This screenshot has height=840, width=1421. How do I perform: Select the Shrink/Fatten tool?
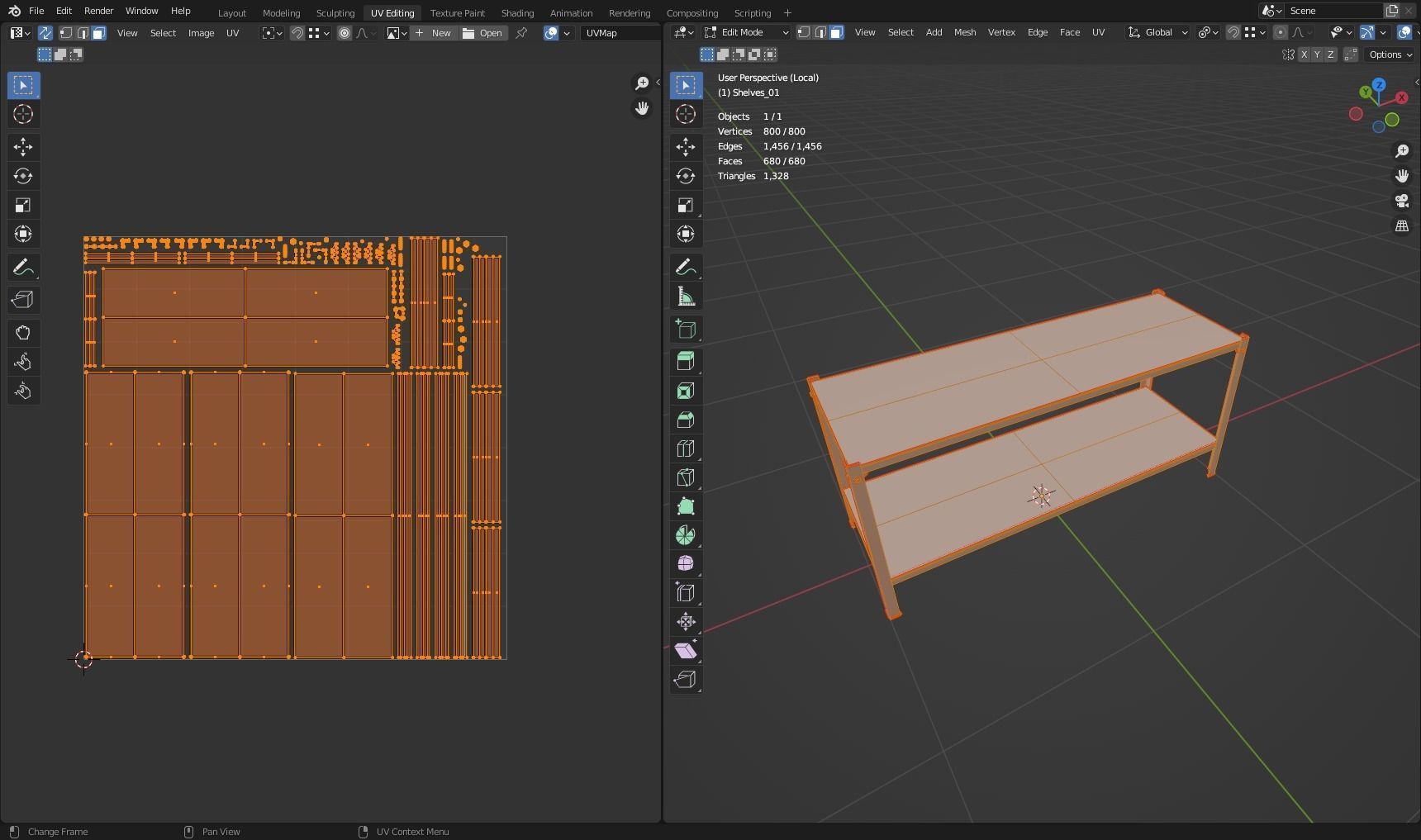click(686, 621)
